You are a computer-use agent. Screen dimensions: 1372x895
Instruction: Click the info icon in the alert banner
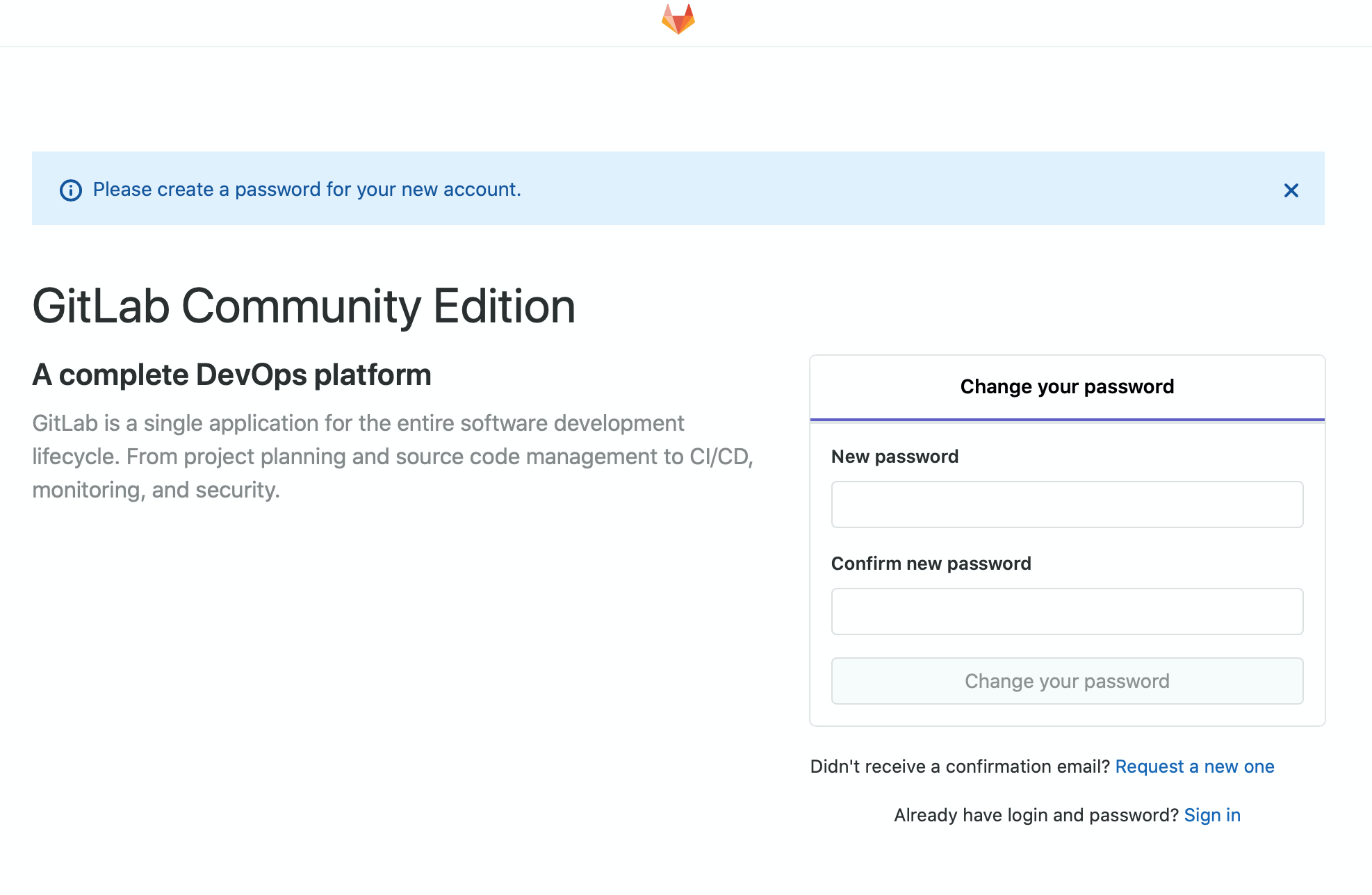click(72, 189)
